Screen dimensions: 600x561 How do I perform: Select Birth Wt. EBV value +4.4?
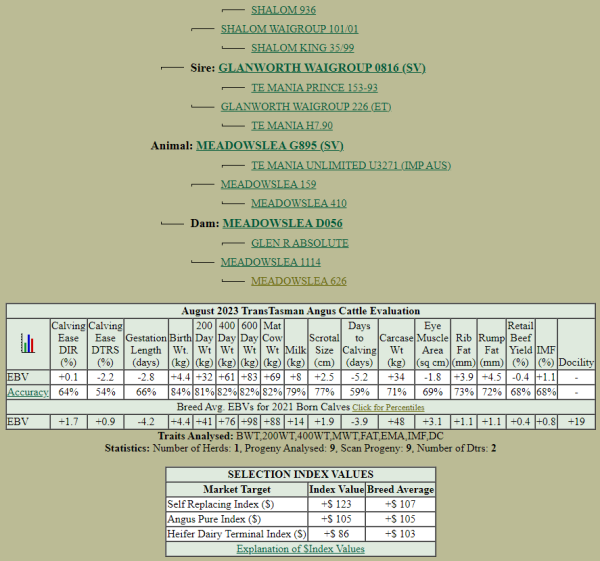click(180, 377)
